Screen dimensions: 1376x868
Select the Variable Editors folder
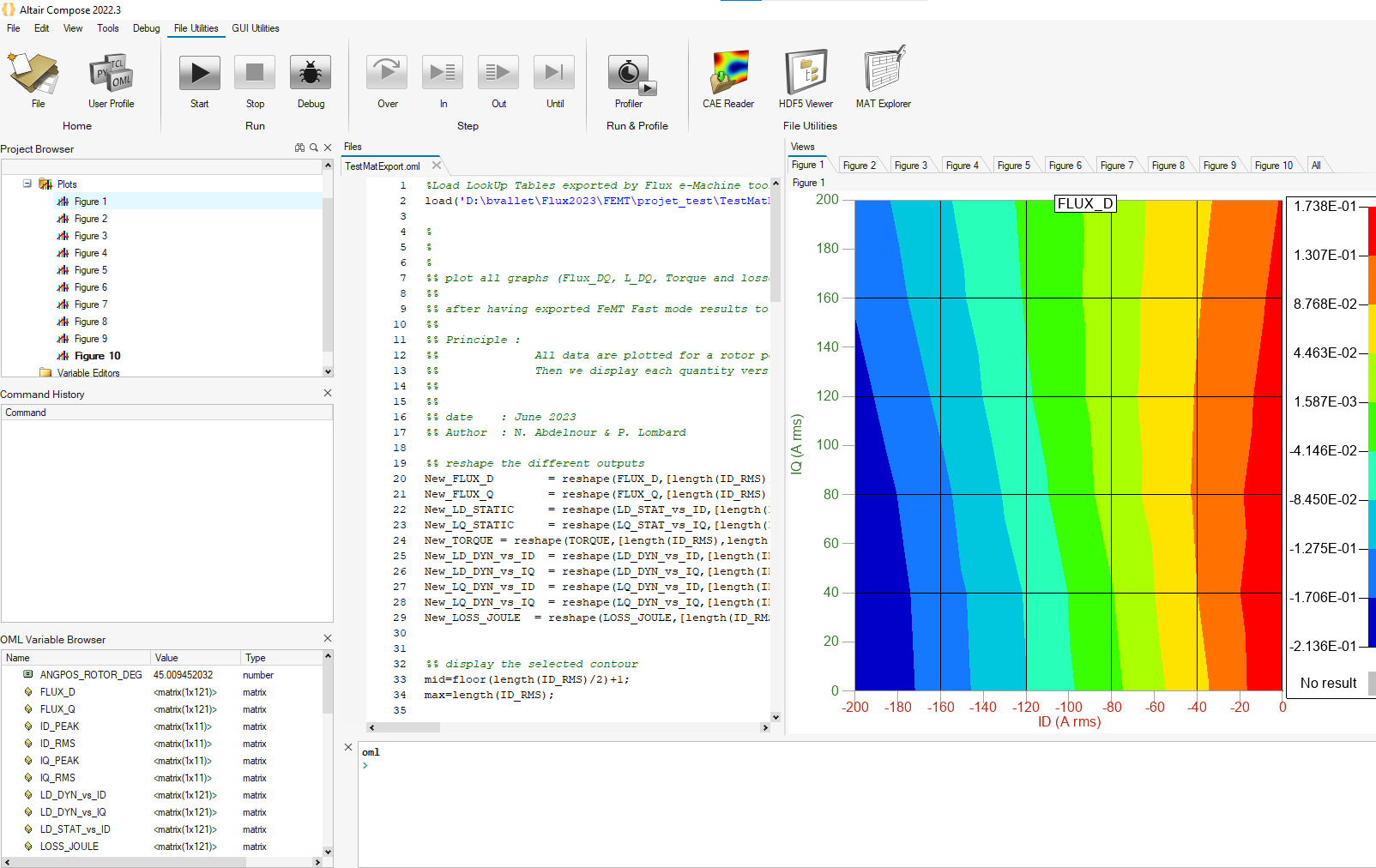coord(88,373)
